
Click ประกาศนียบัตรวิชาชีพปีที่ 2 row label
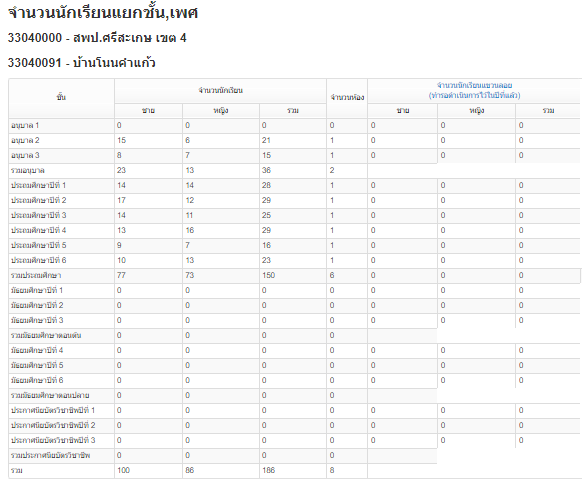53,425
